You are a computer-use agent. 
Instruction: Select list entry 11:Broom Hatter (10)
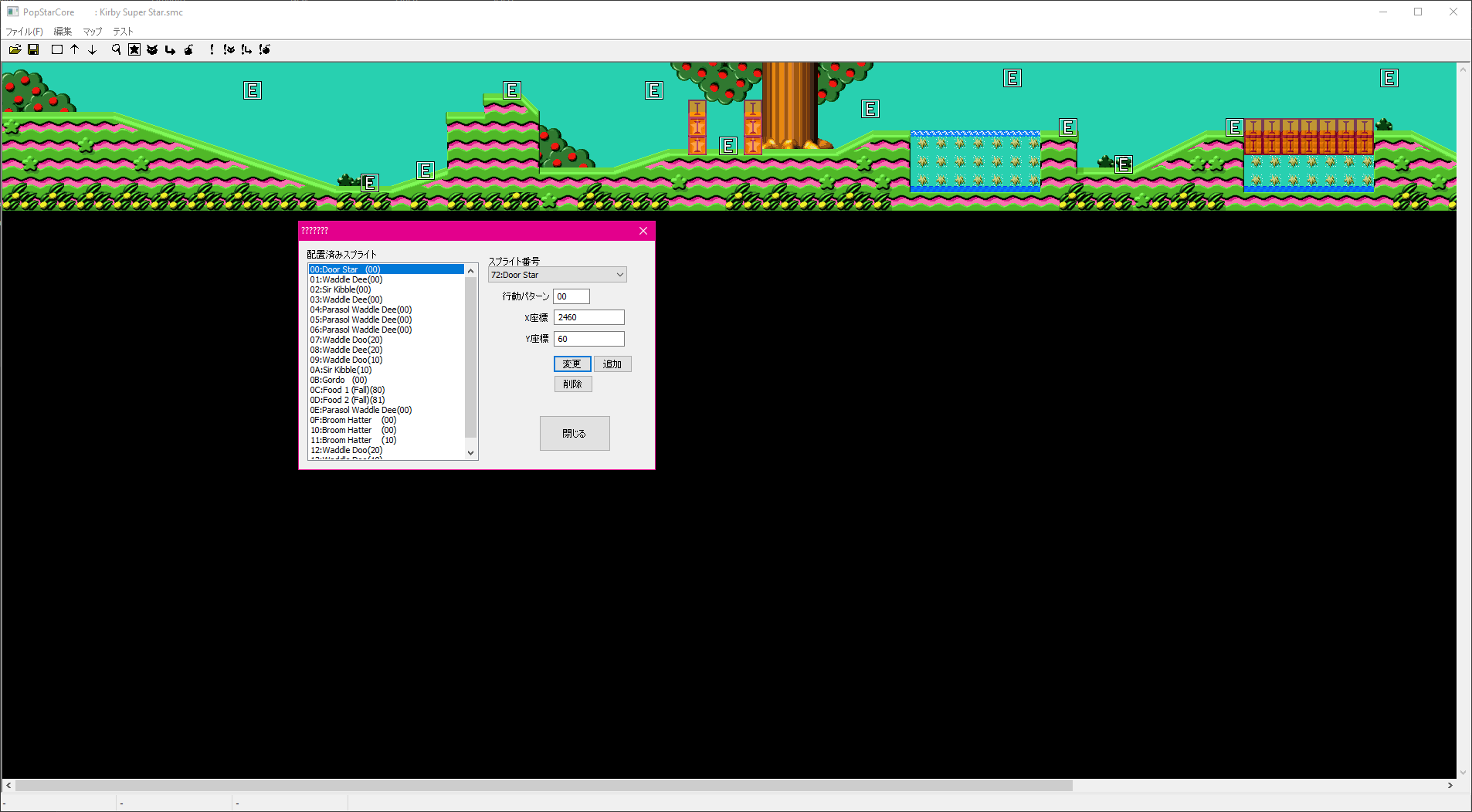pos(386,440)
